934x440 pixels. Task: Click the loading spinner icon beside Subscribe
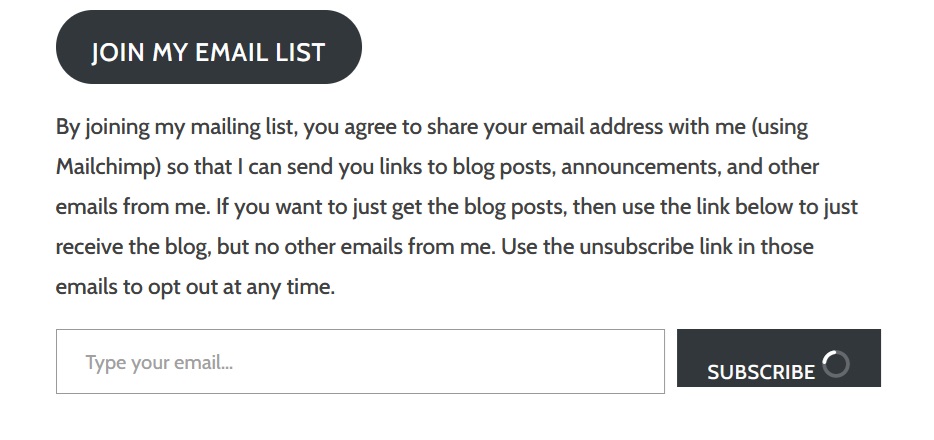click(836, 365)
